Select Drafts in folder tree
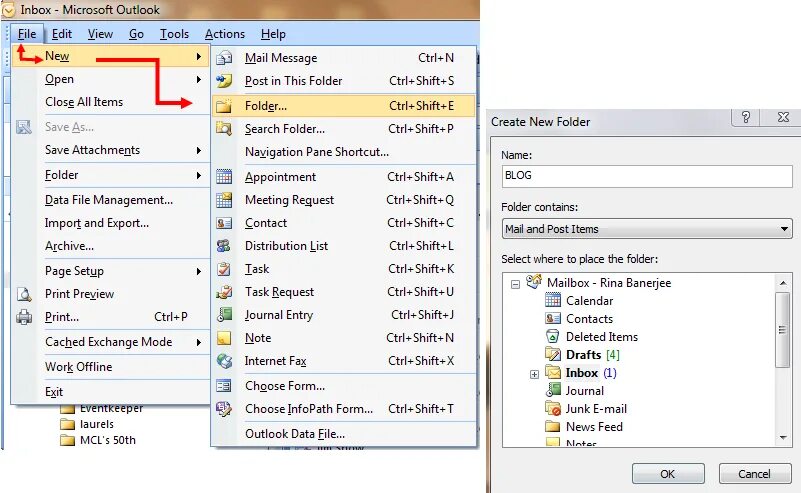Screen dimensions: 801x493 [x=583, y=355]
